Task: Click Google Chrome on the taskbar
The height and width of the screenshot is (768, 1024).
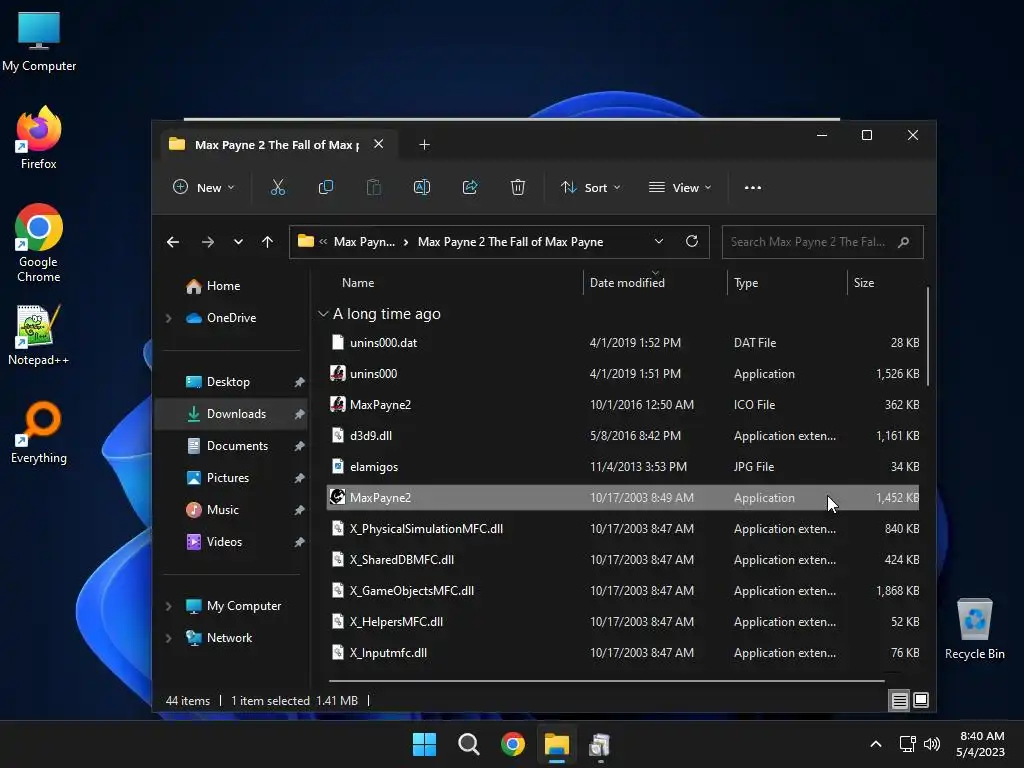Action: coord(513,744)
